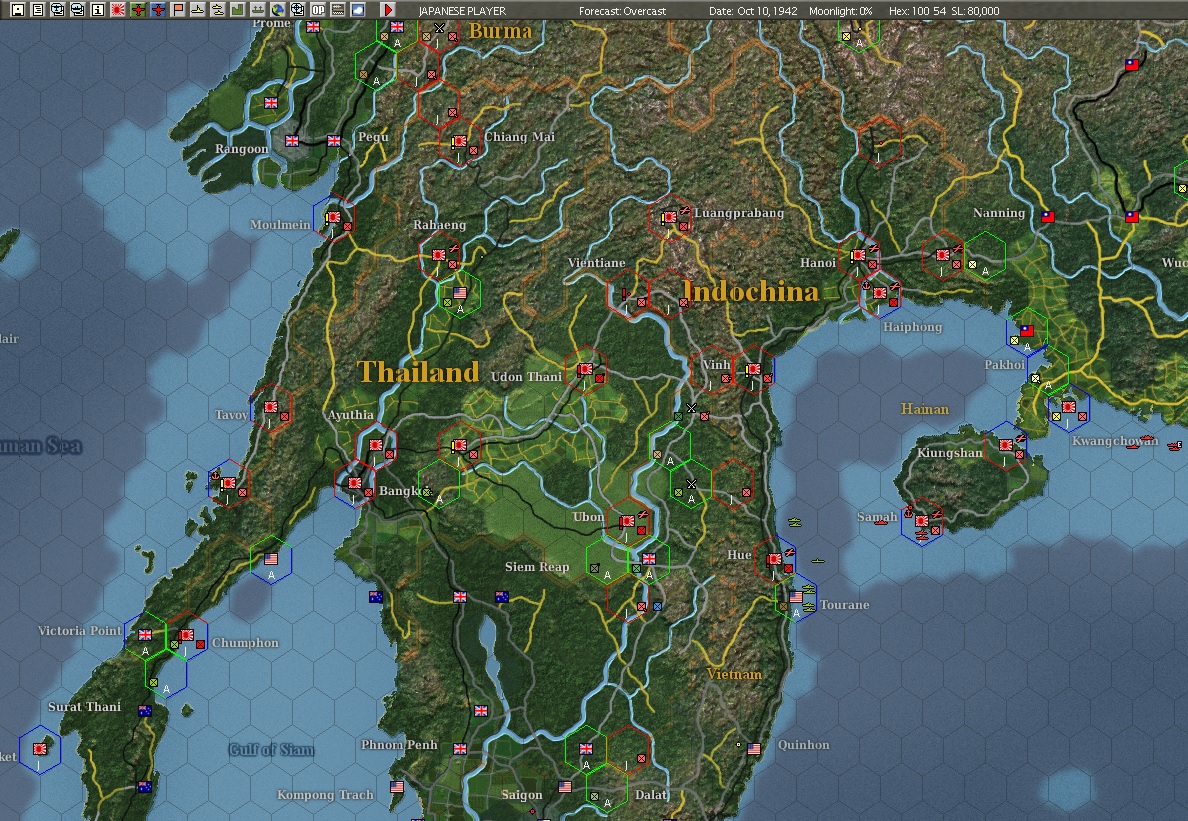This screenshot has width=1188, height=821.
Task: Click the information 'i' toolbar icon
Action: (x=98, y=10)
